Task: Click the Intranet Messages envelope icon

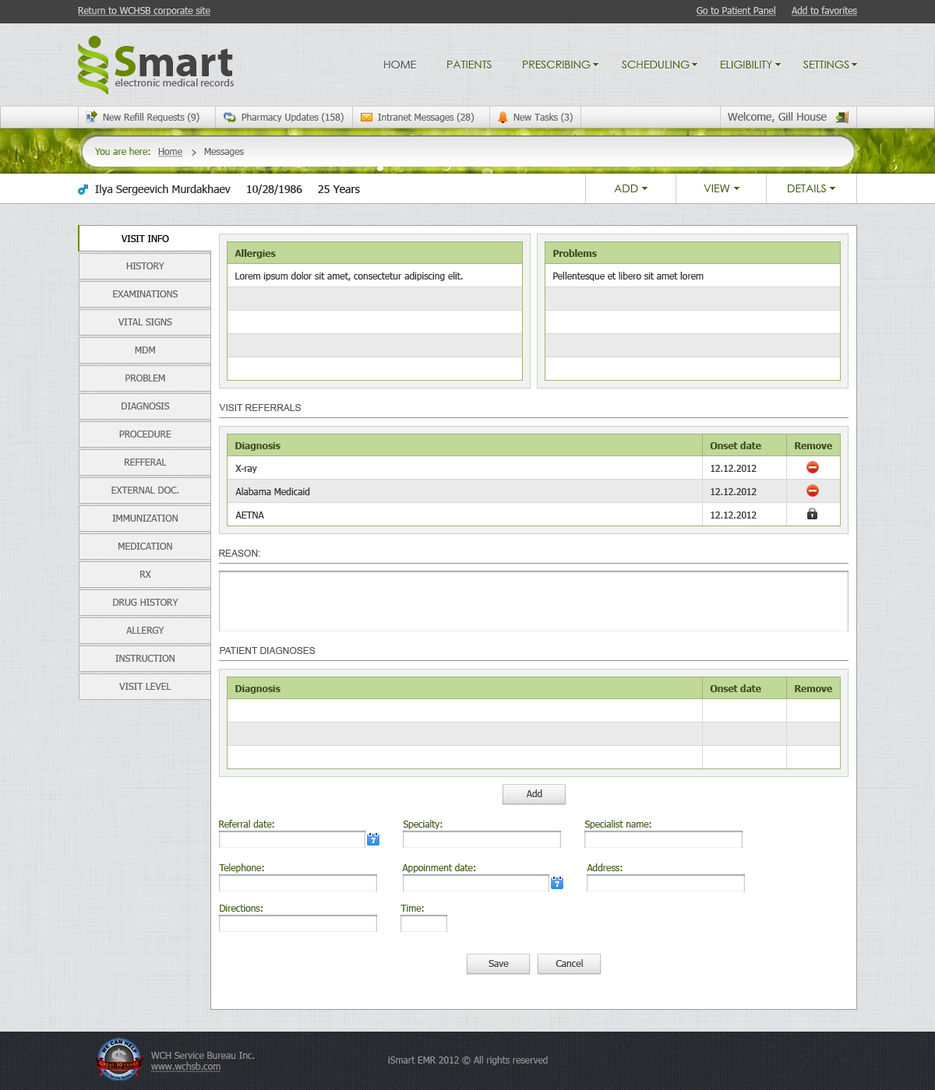Action: point(366,117)
